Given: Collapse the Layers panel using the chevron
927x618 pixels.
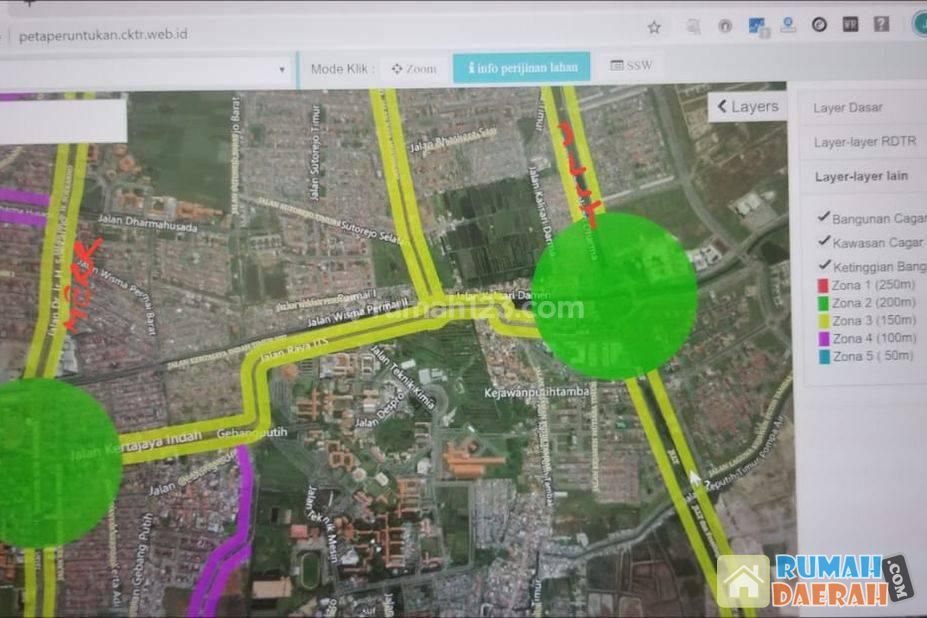Looking at the screenshot, I should click(722, 107).
